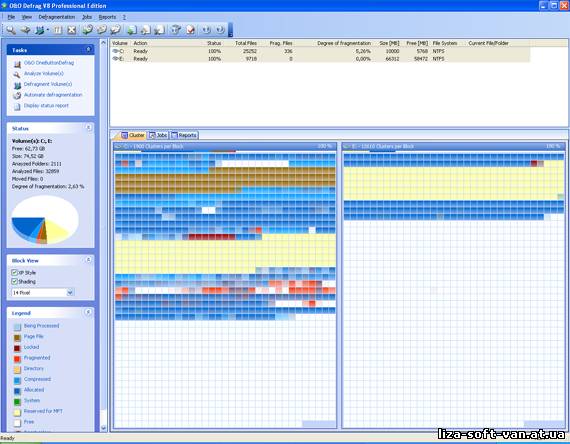
Task: Click the O&O OneButtonDefrag task icon
Action: click(x=17, y=64)
